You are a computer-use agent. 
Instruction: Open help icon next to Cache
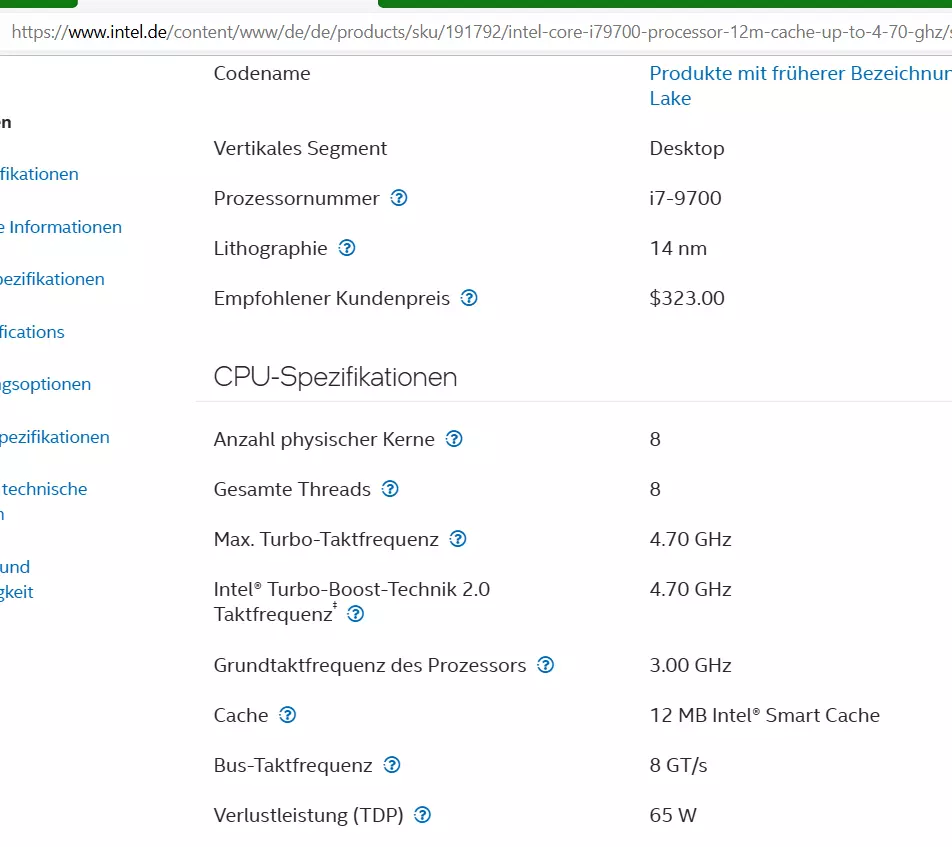coord(287,715)
